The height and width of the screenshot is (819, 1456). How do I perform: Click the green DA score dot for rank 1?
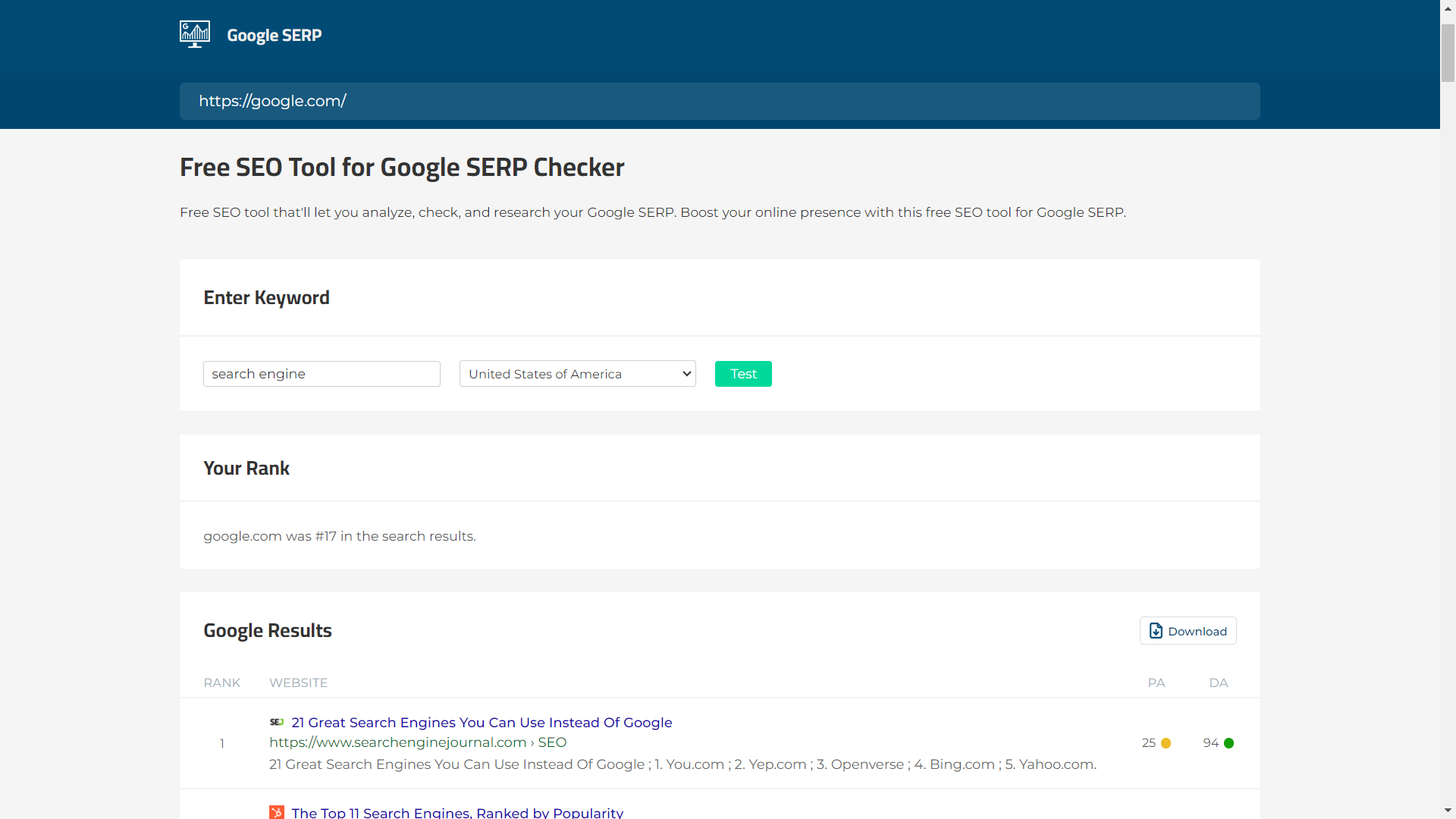click(x=1229, y=743)
